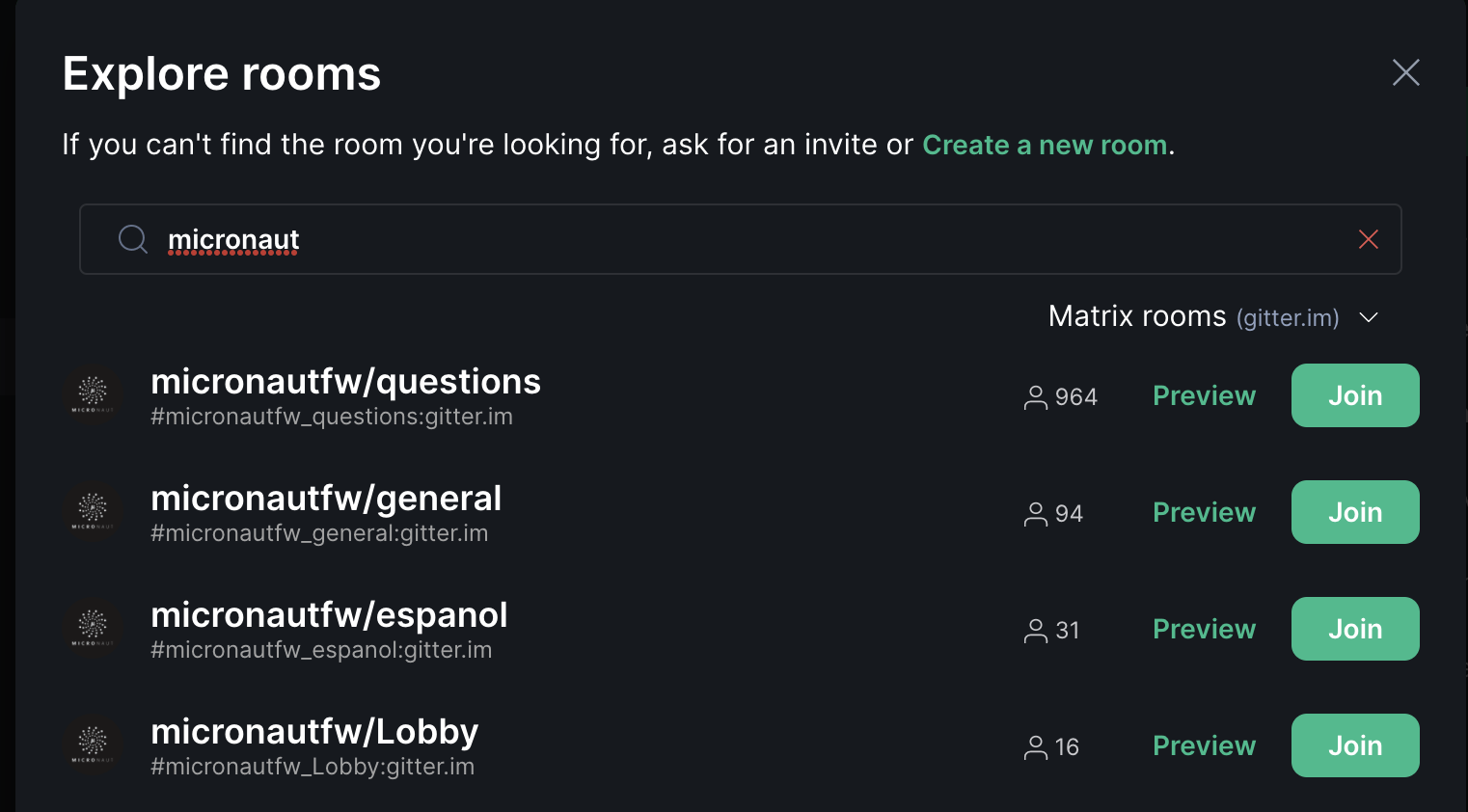Open the micronautfw/questions room avatar
Viewport: 1468px width, 812px height.
93,395
